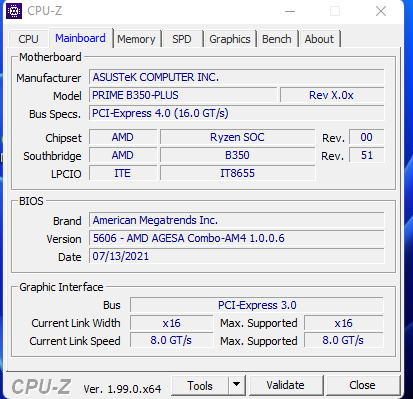Open the About tab

[x=319, y=39]
